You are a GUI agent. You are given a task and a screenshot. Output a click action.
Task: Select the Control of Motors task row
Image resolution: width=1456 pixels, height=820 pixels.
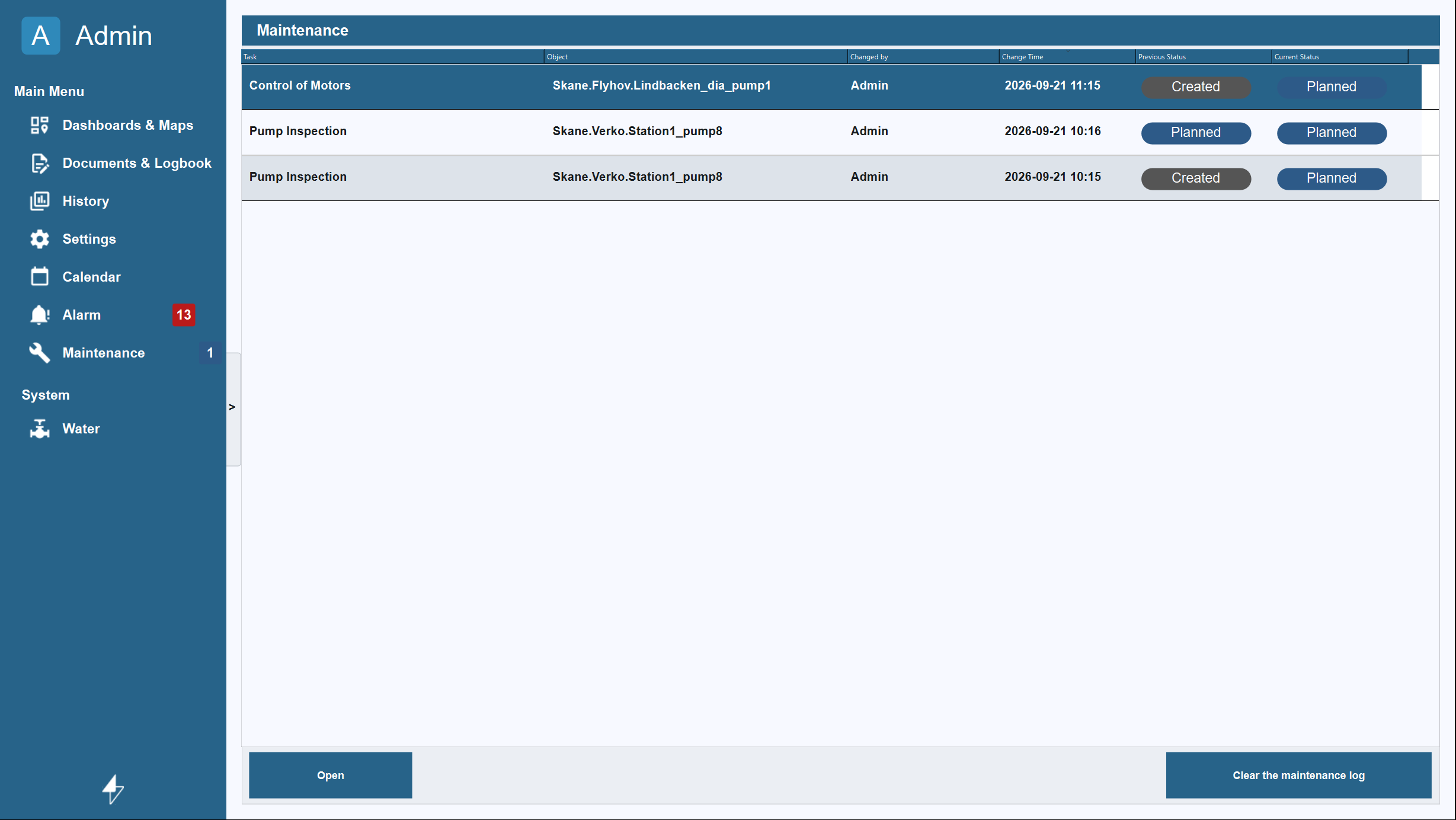click(831, 87)
